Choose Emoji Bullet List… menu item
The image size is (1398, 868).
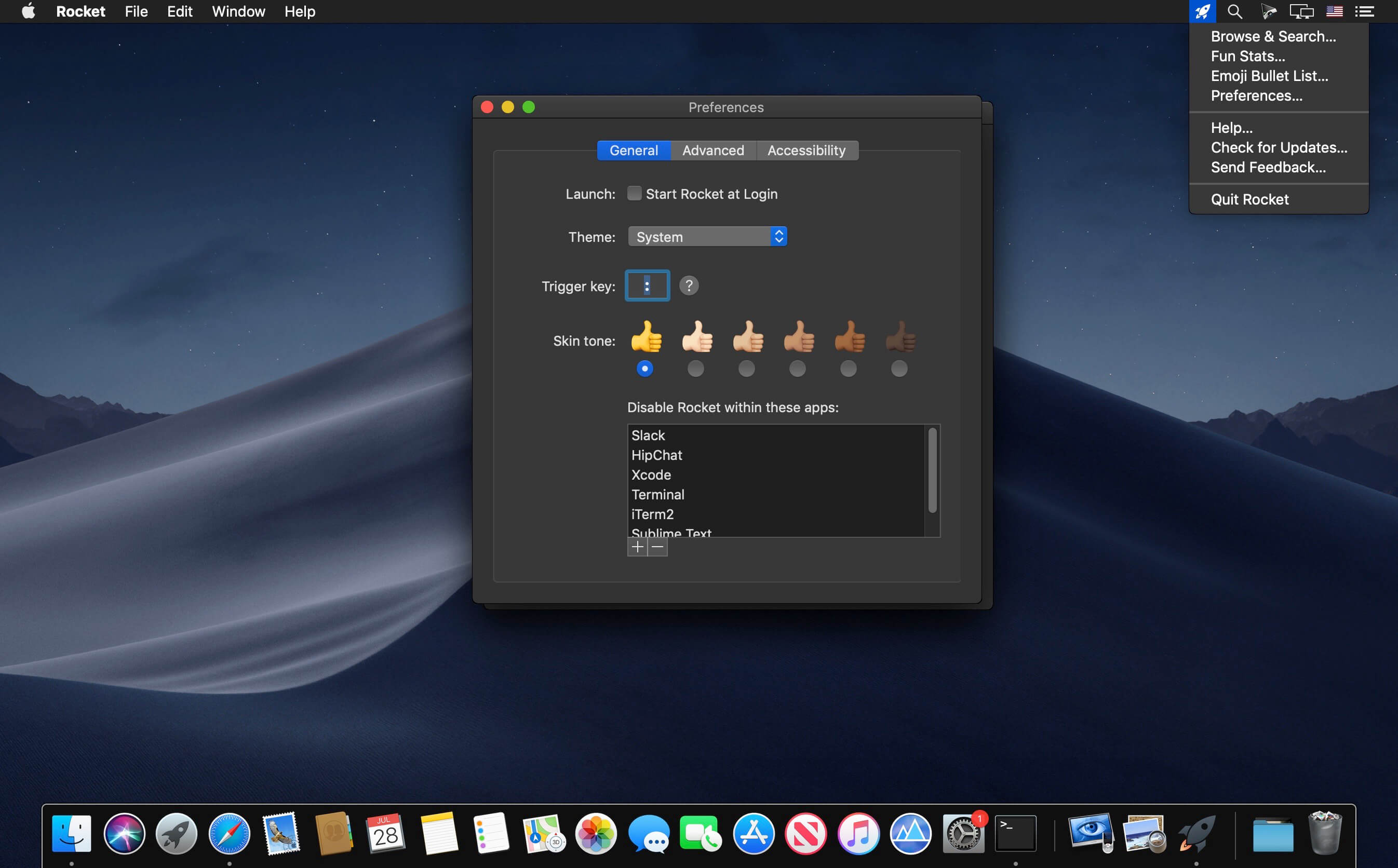(x=1279, y=76)
